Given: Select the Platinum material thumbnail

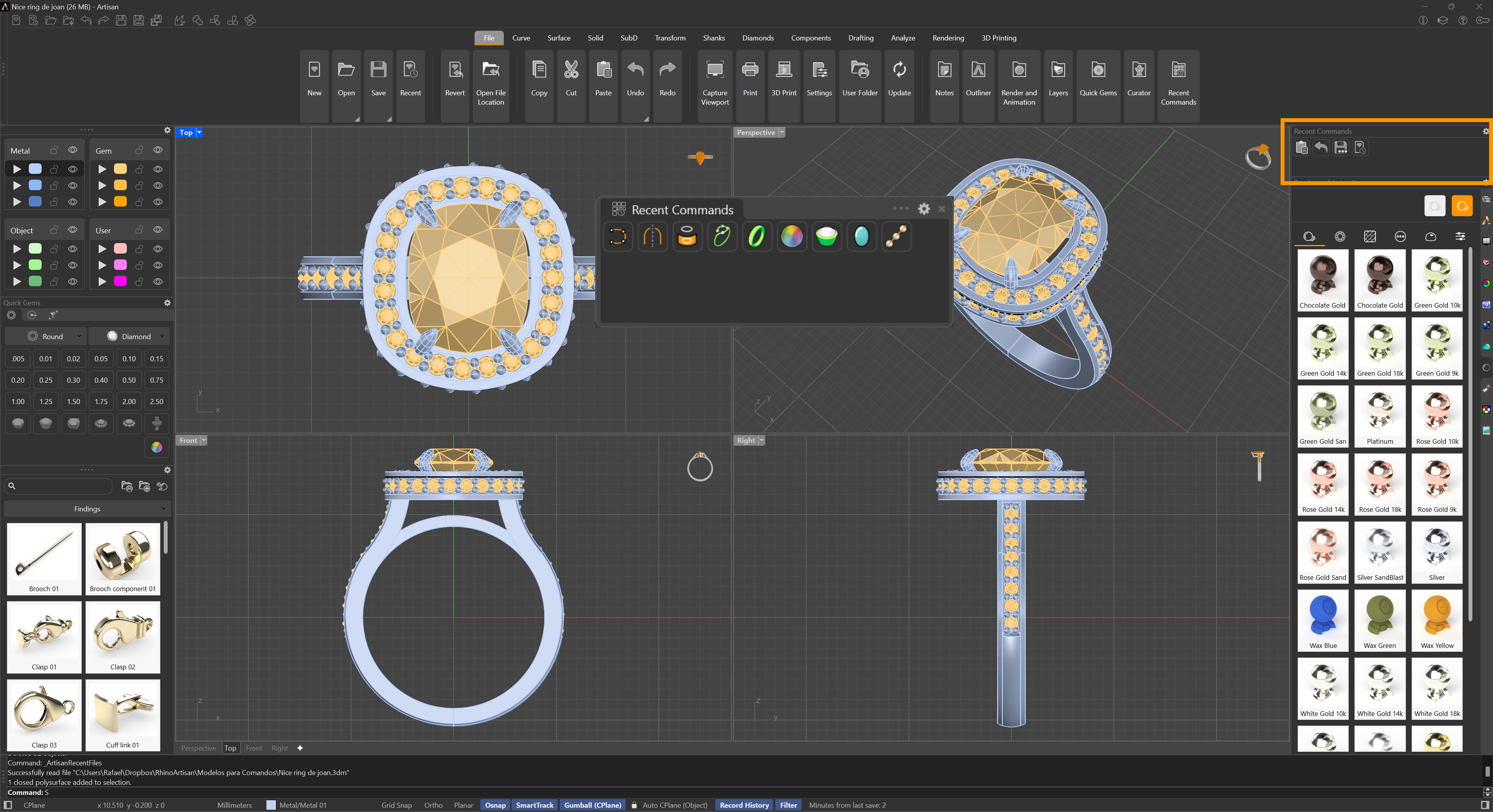Looking at the screenshot, I should pos(1380,417).
